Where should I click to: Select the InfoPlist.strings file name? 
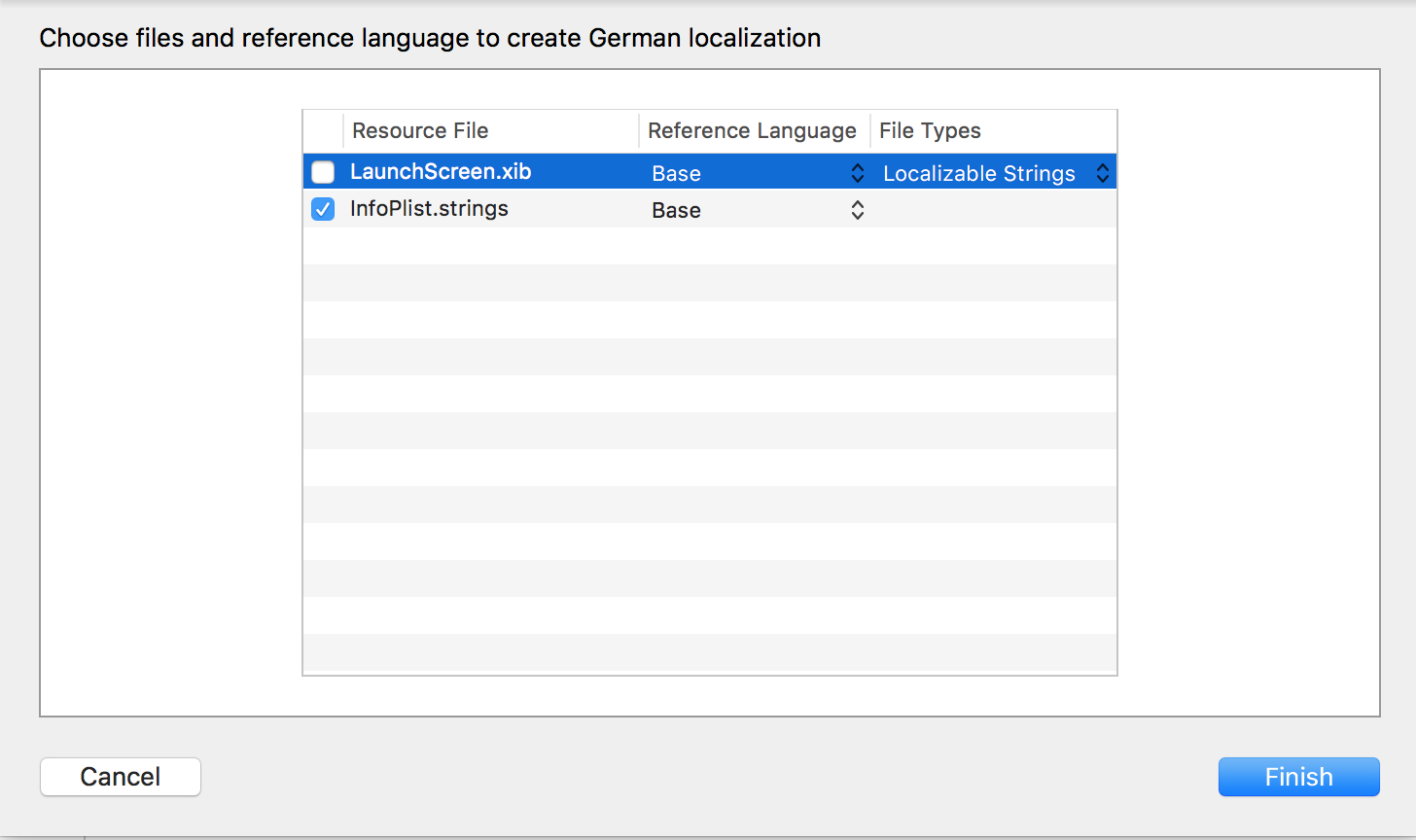(x=429, y=209)
